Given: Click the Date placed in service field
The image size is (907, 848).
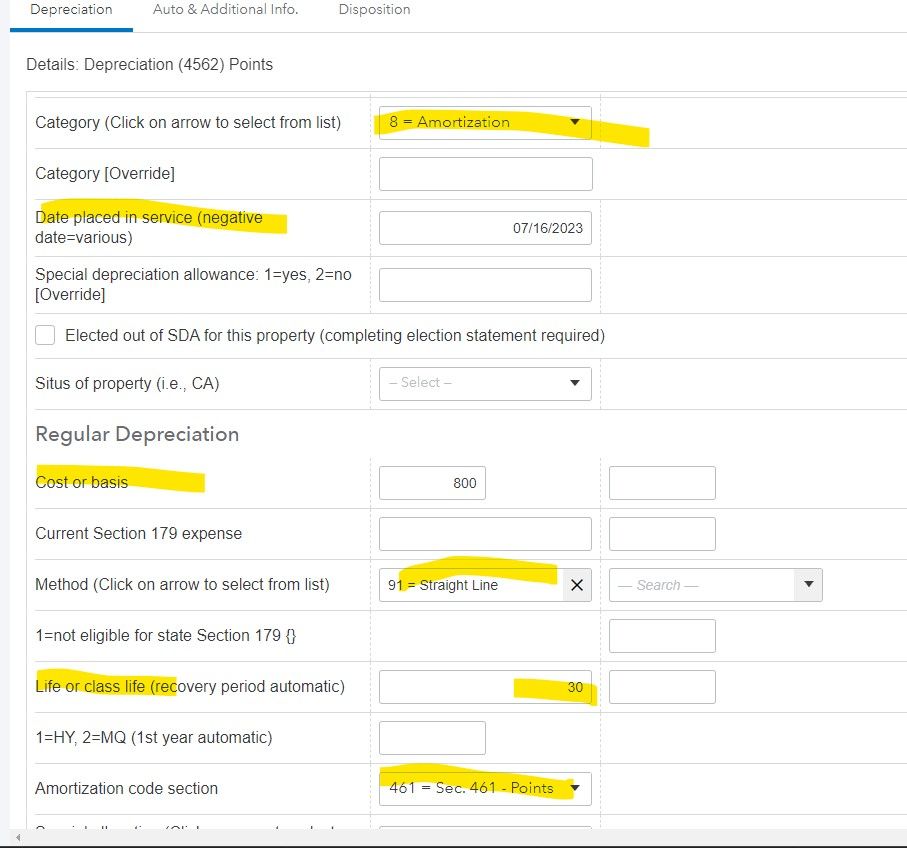Looking at the screenshot, I should [x=485, y=228].
